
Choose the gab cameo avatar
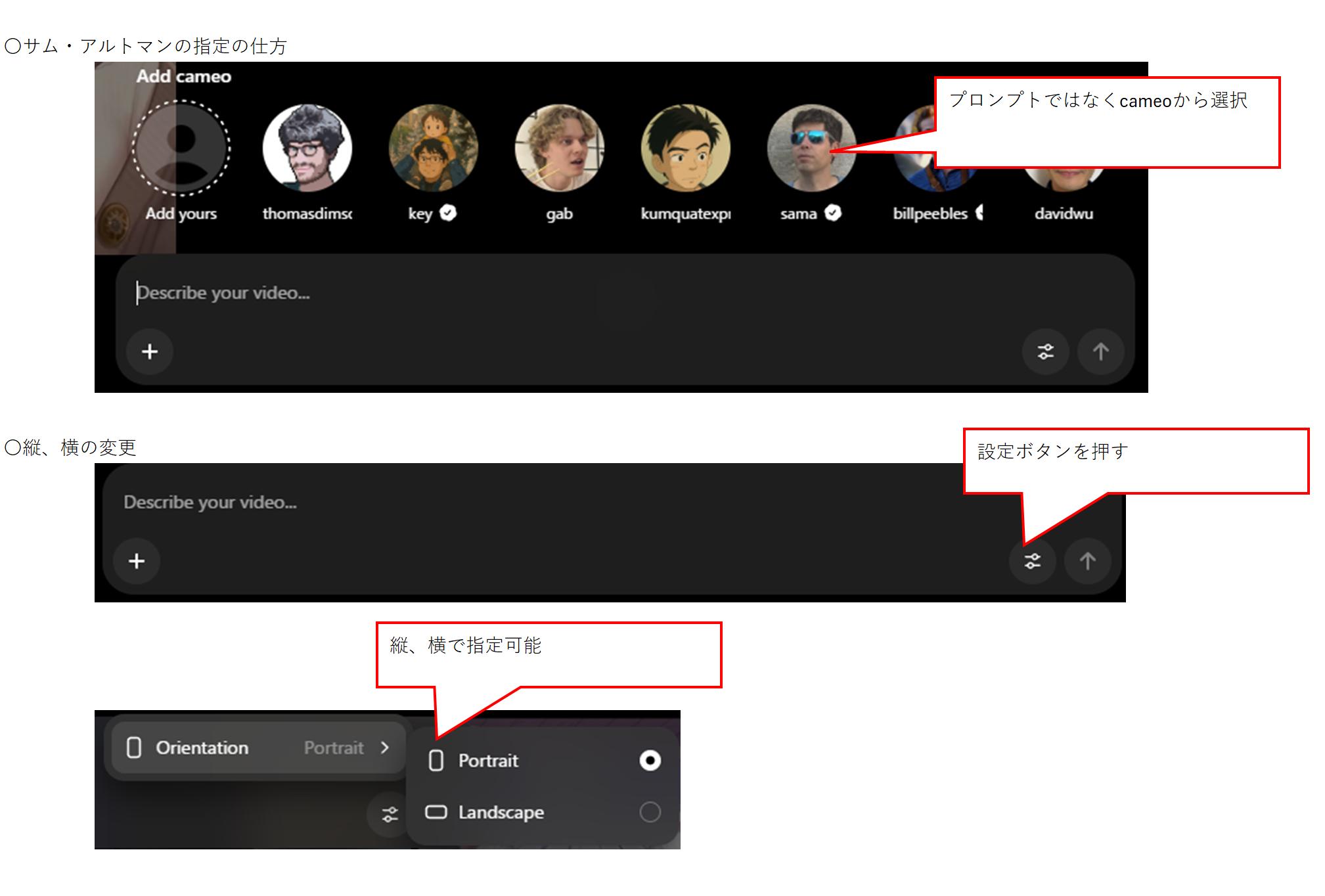(559, 148)
